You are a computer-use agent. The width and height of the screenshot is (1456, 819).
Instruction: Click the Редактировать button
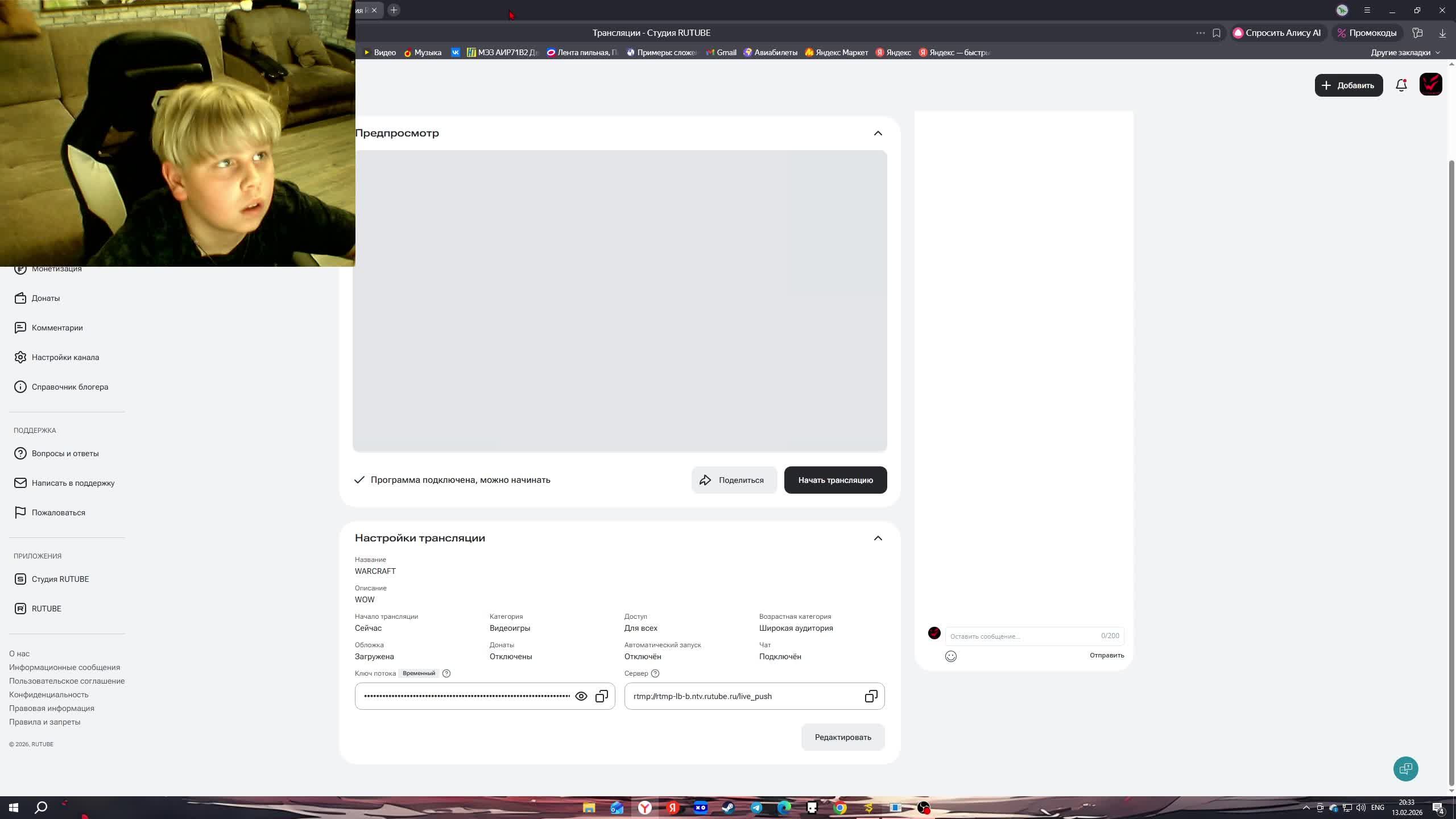tap(842, 737)
